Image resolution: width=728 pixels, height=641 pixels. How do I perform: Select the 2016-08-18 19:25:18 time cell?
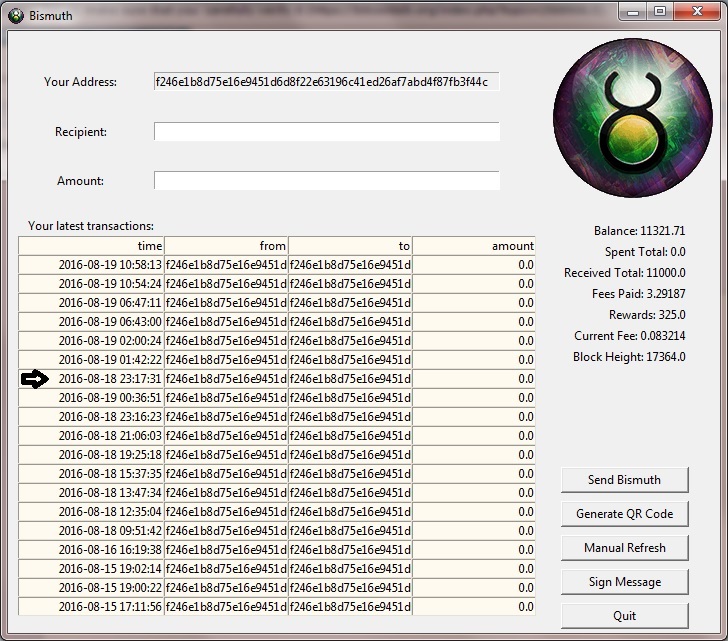[x=91, y=455]
